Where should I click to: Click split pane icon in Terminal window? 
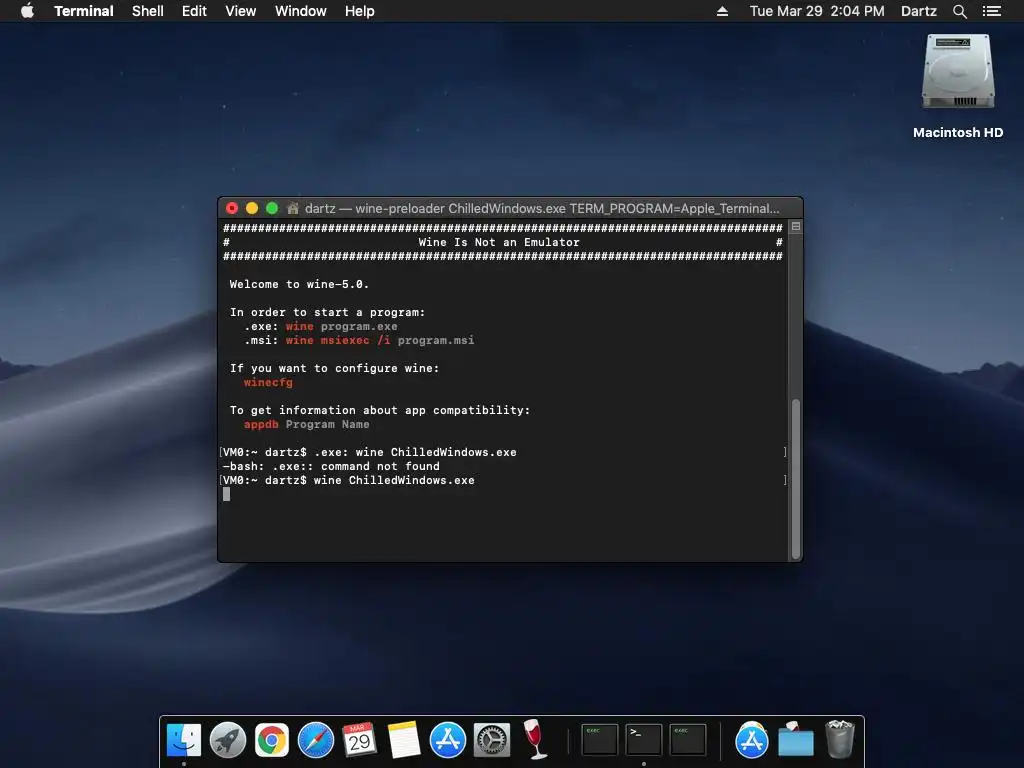click(796, 227)
